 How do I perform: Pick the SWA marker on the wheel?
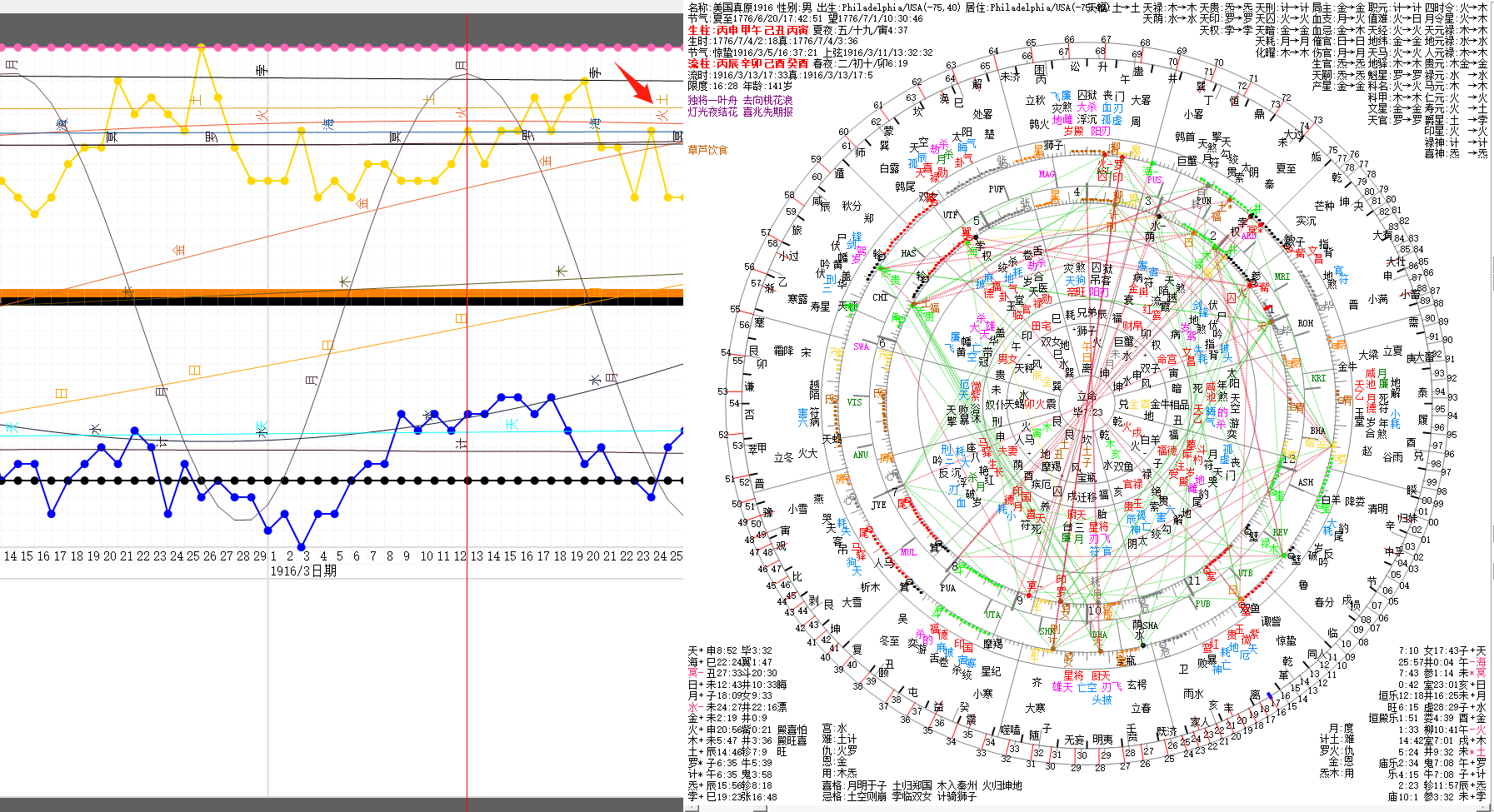[861, 346]
